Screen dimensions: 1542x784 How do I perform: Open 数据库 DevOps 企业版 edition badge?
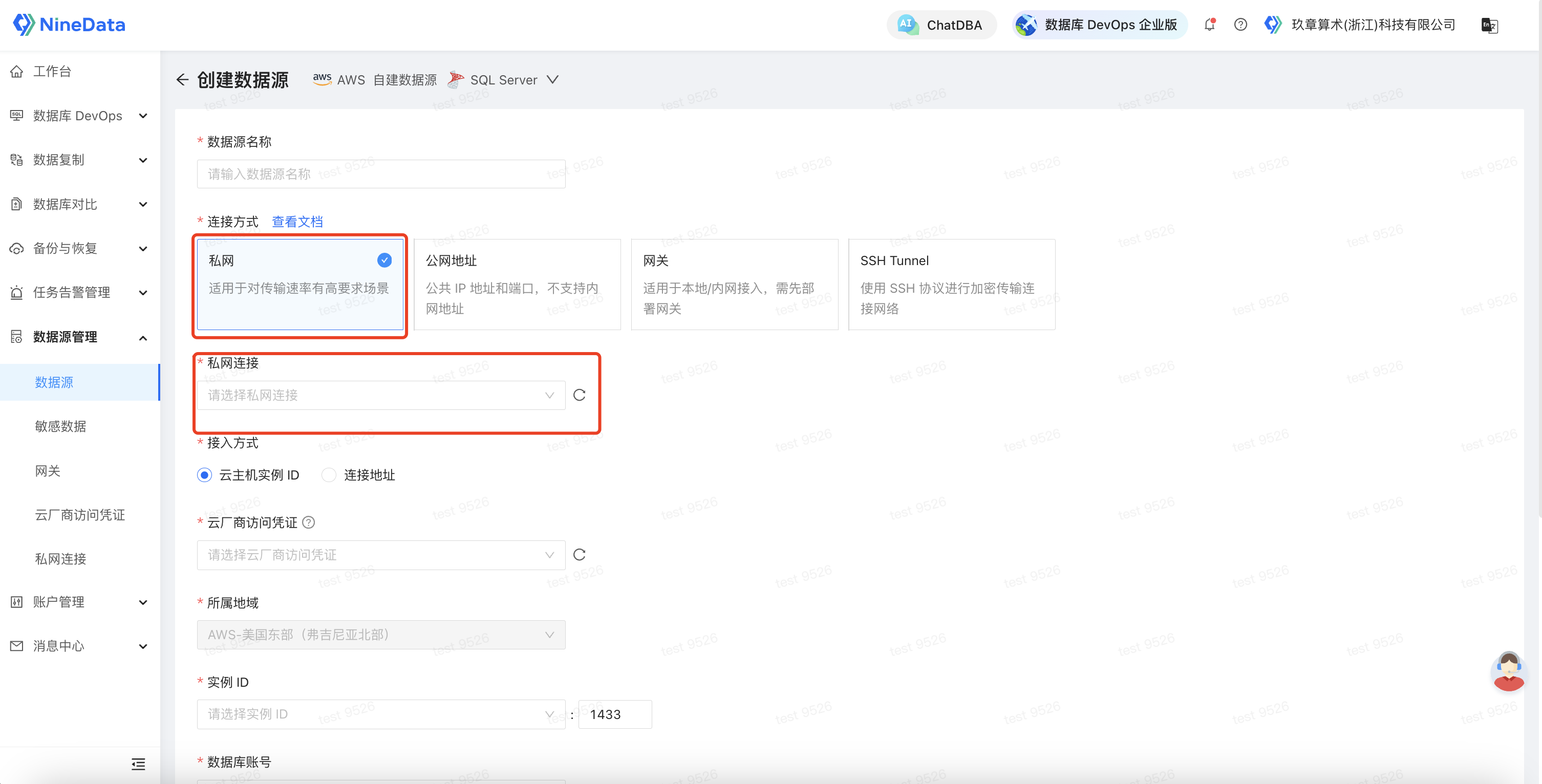[1100, 25]
